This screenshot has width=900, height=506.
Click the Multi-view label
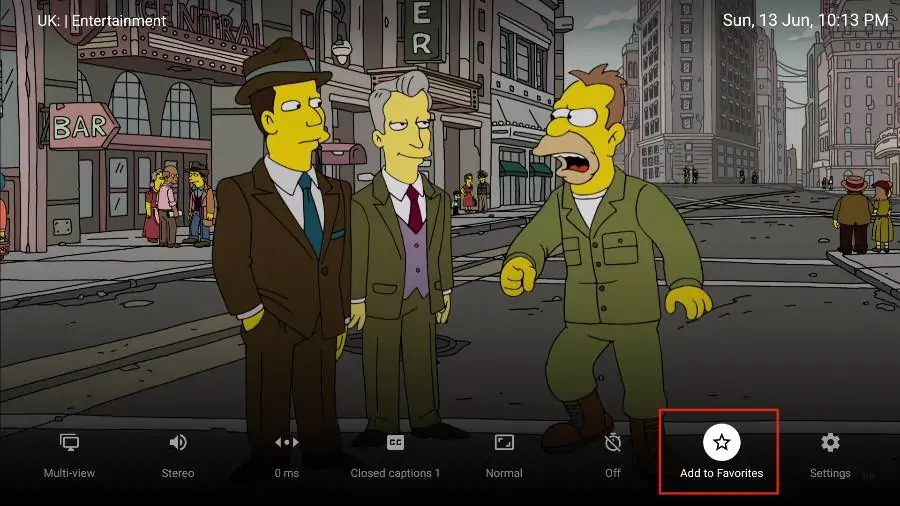click(69, 473)
